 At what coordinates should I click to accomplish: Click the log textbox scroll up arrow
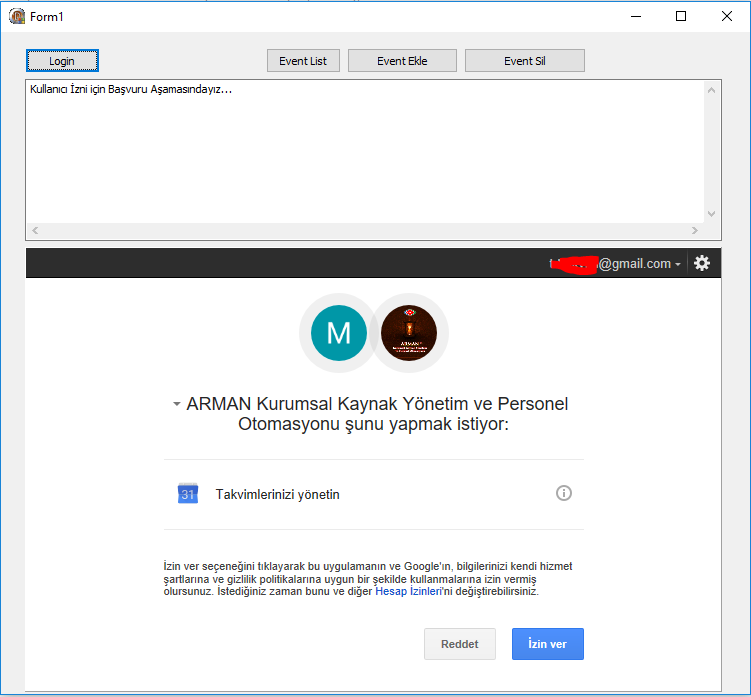pos(711,90)
